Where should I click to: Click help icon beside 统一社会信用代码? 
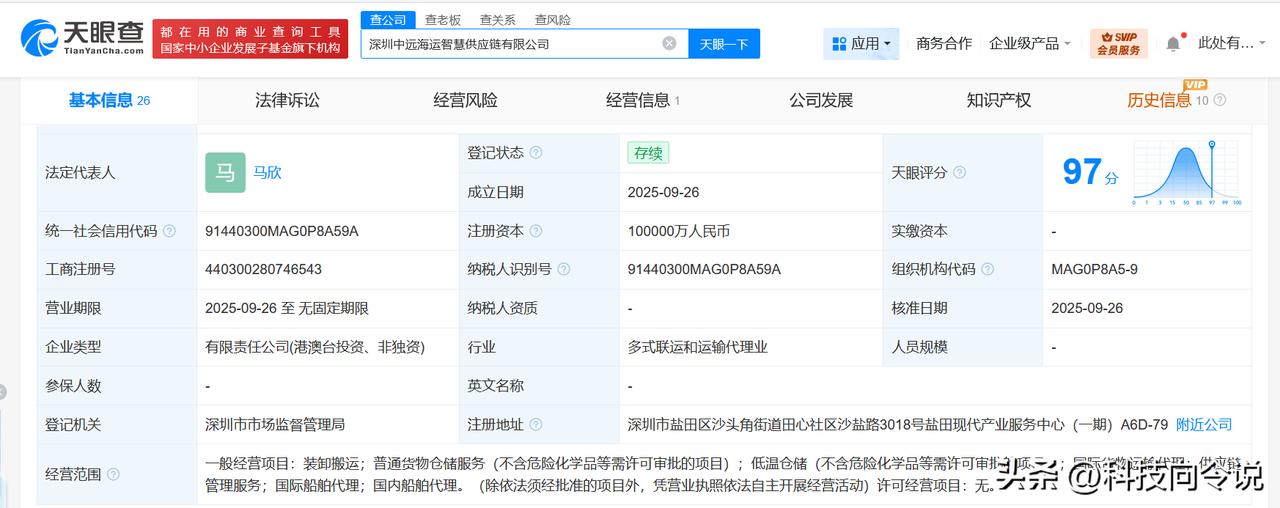pyautogui.click(x=169, y=231)
